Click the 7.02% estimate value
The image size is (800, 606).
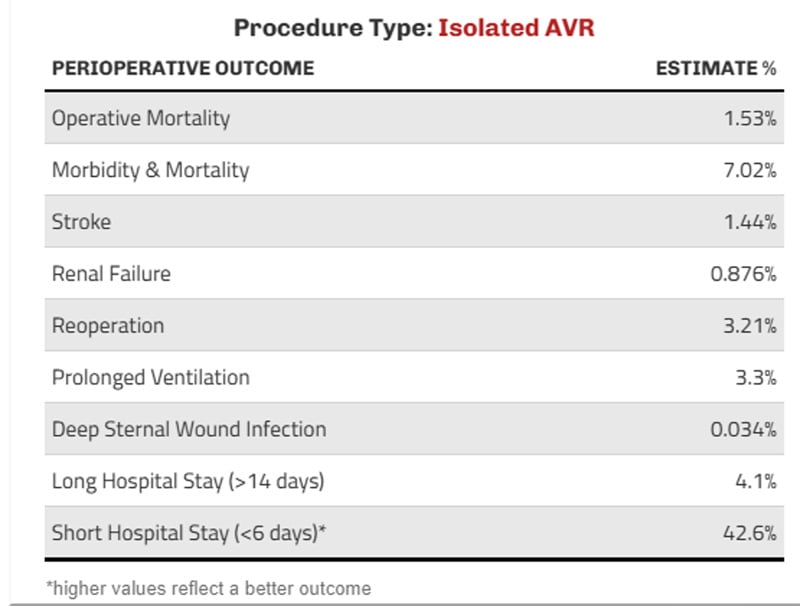pyautogui.click(x=750, y=170)
